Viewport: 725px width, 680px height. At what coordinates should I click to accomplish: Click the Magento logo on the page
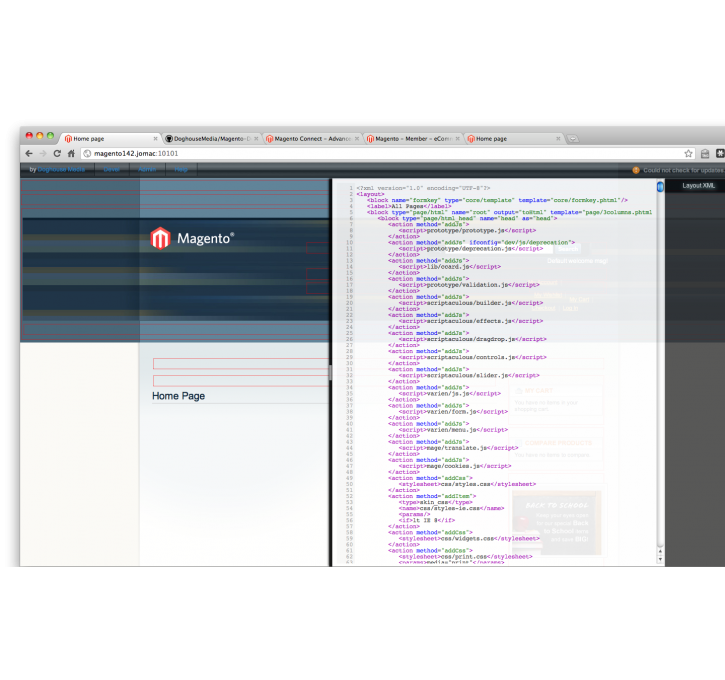[x=192, y=238]
